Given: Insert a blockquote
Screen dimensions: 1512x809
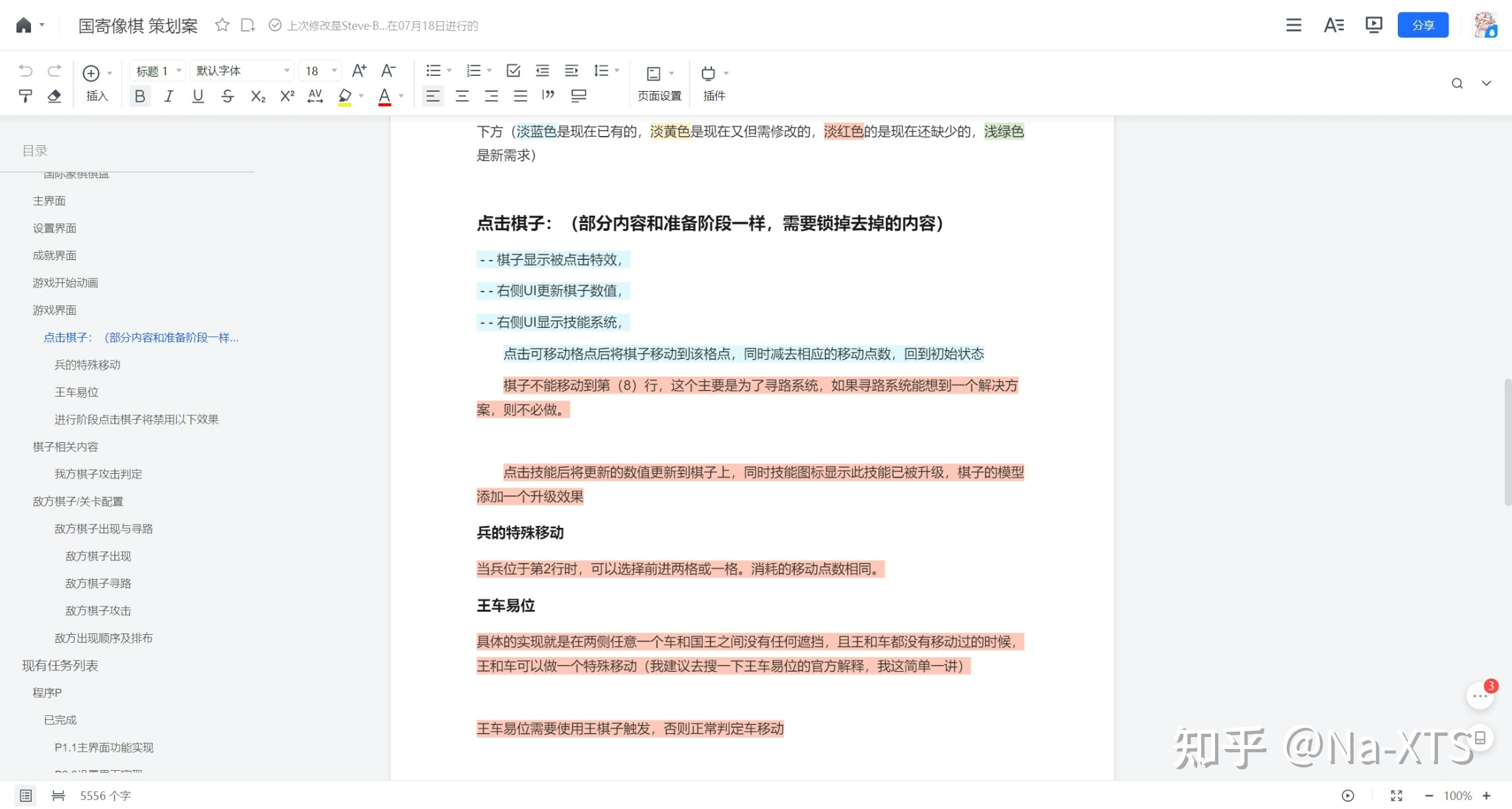Looking at the screenshot, I should (548, 96).
